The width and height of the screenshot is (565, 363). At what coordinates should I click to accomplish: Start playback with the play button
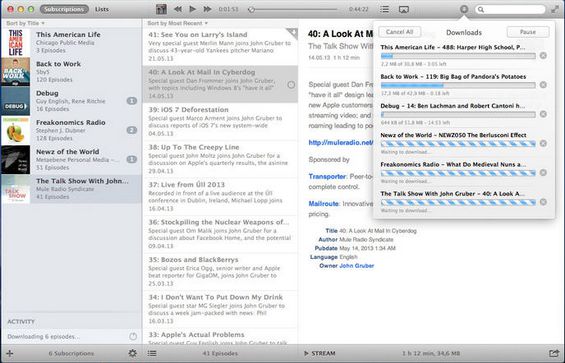pos(192,9)
